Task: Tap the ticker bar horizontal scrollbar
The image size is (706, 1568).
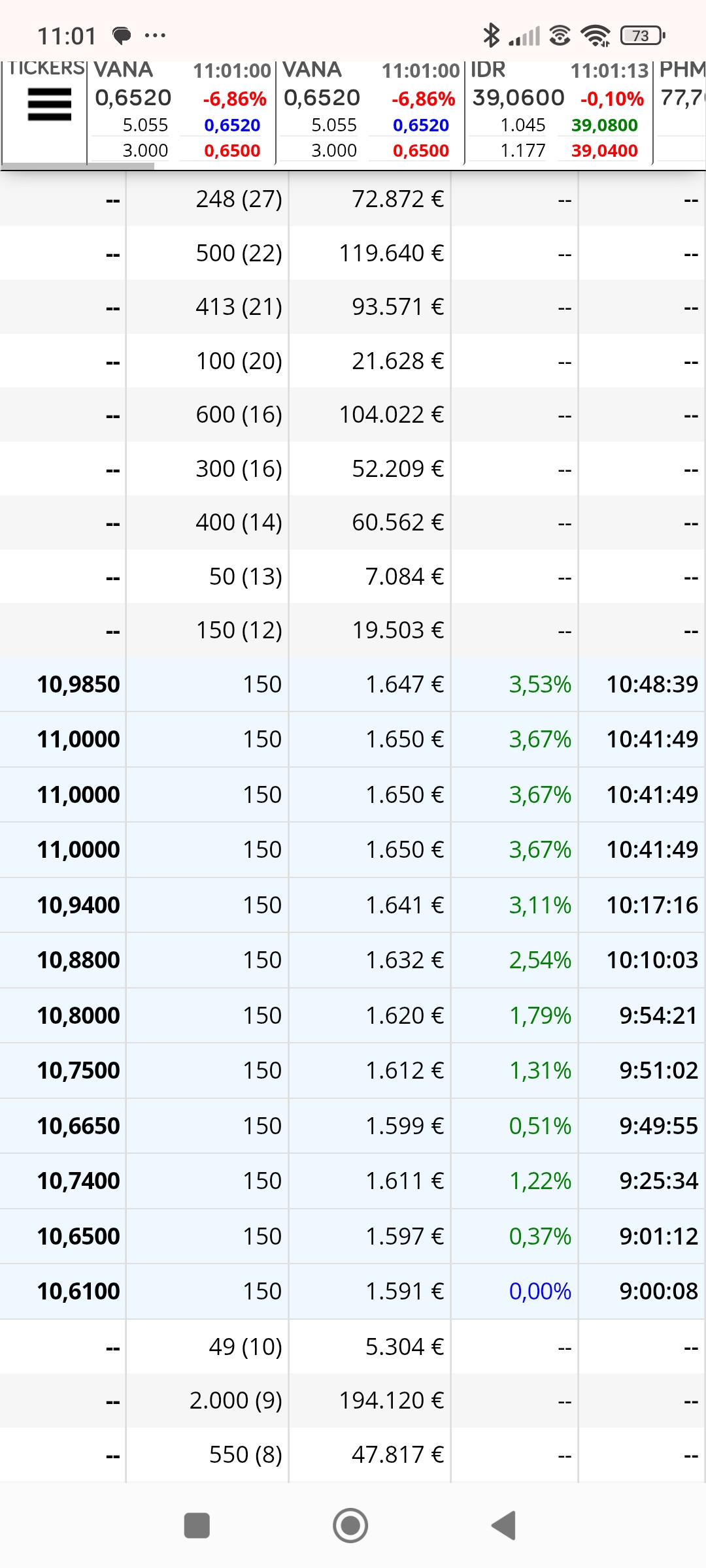Action: coord(78,166)
